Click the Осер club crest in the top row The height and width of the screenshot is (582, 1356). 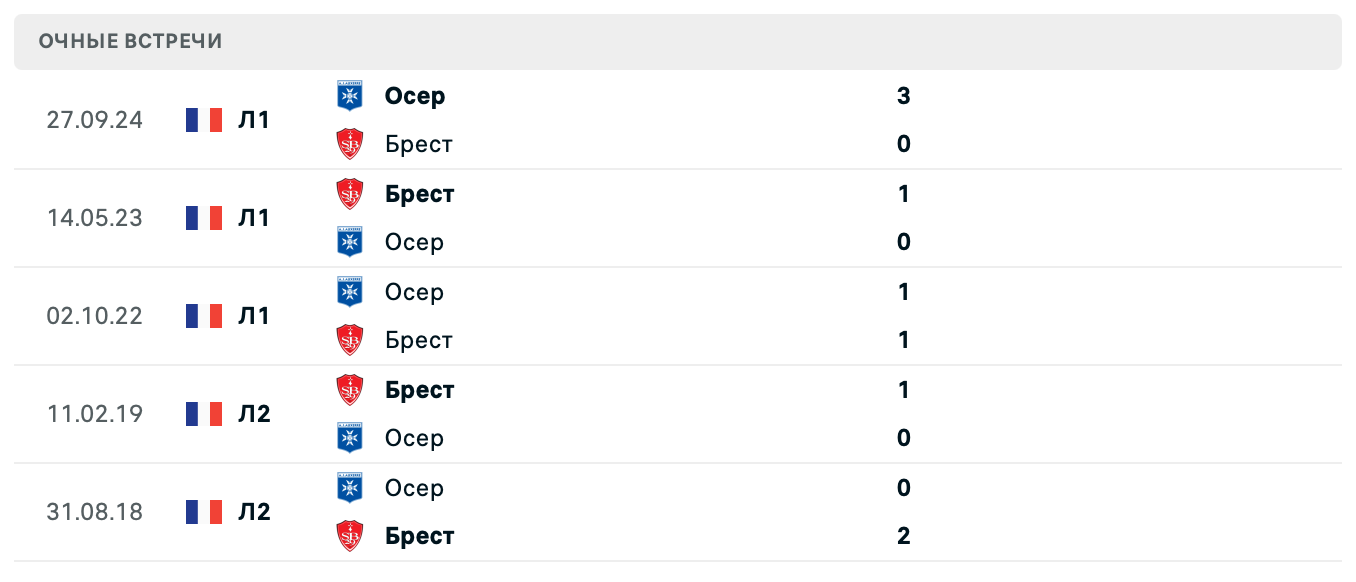coord(350,96)
